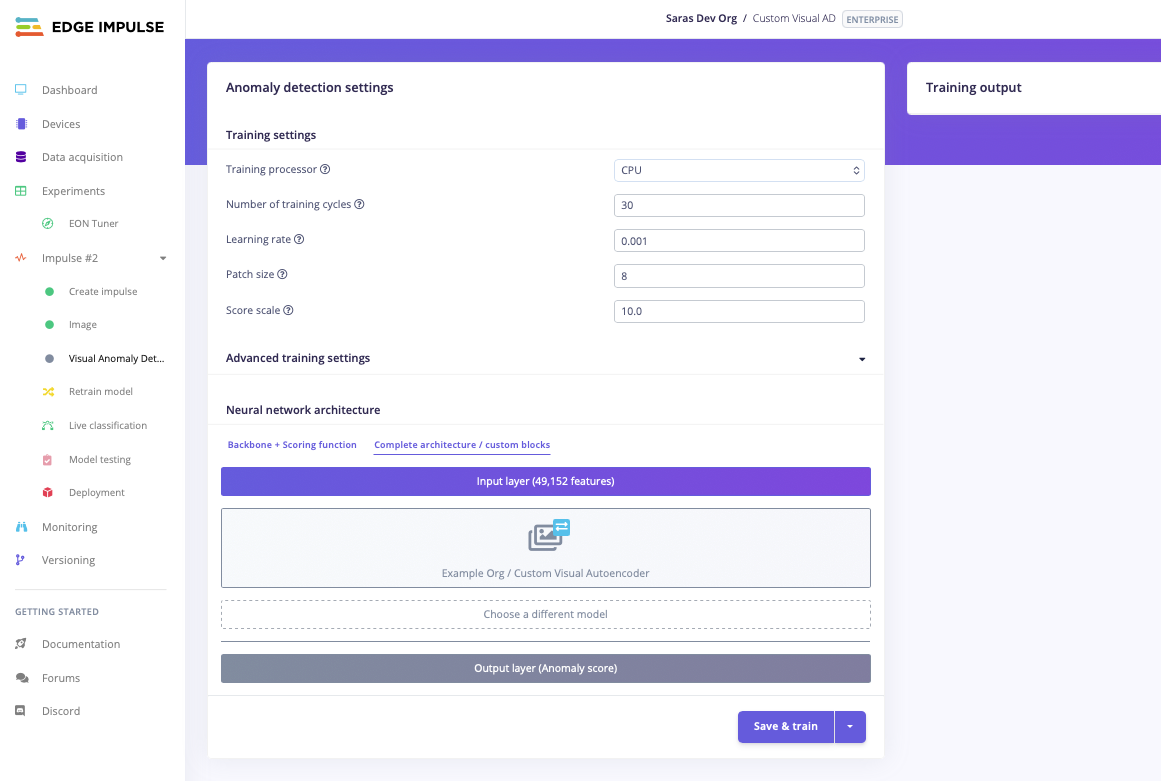Click the Model testing clipboard icon

click(47, 460)
